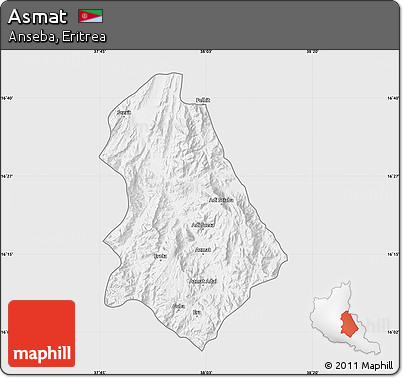Select the "Asmat" map title

pos(37,16)
